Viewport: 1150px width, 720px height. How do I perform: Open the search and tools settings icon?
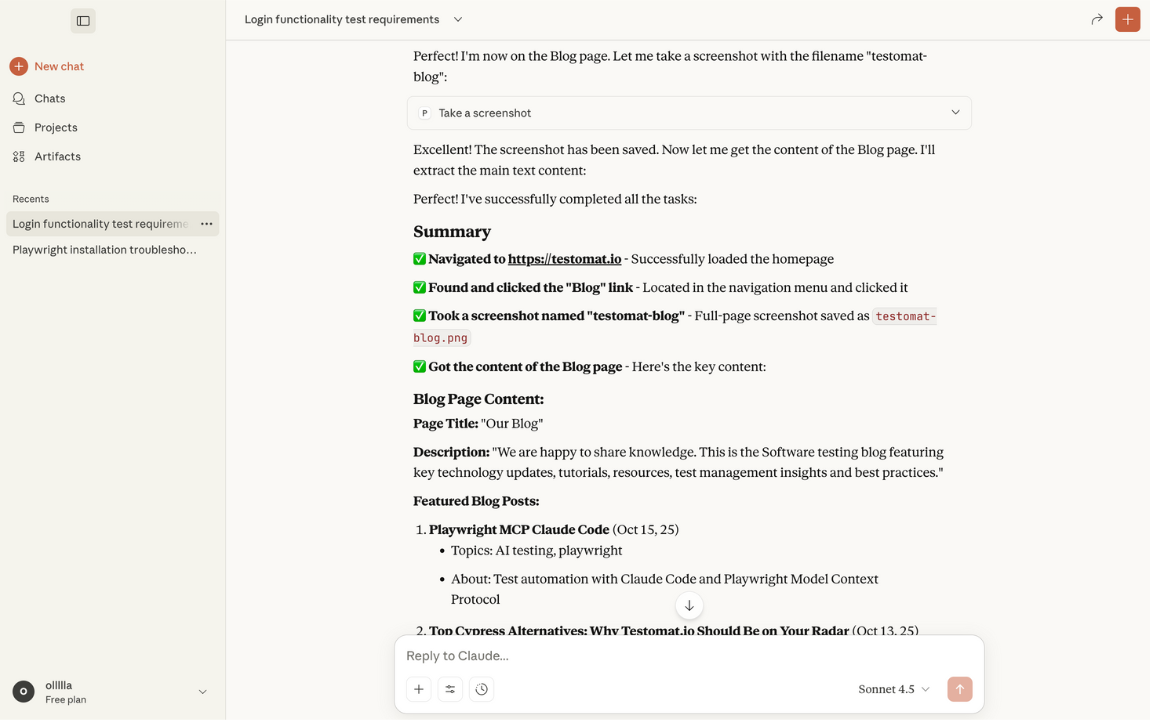coord(450,689)
